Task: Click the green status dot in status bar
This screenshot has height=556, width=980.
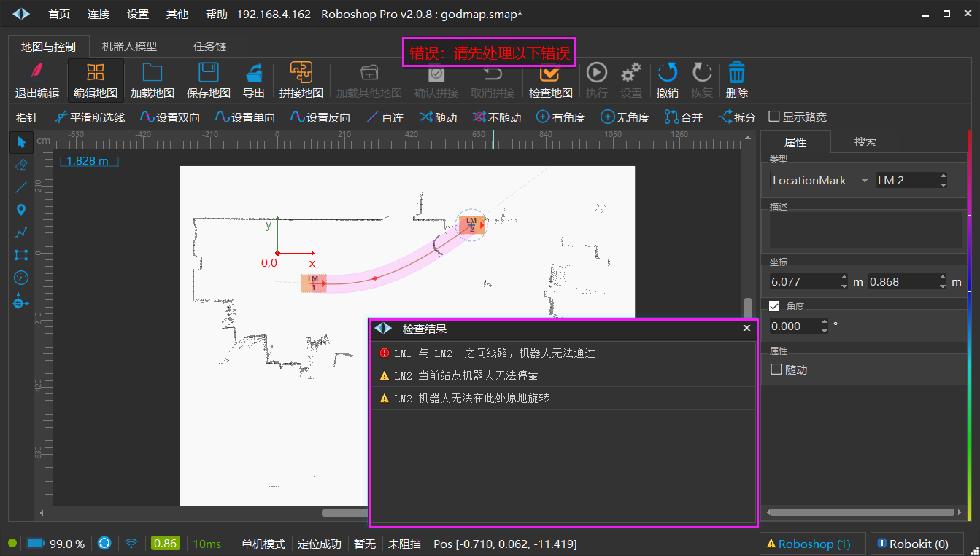Action: [12, 544]
